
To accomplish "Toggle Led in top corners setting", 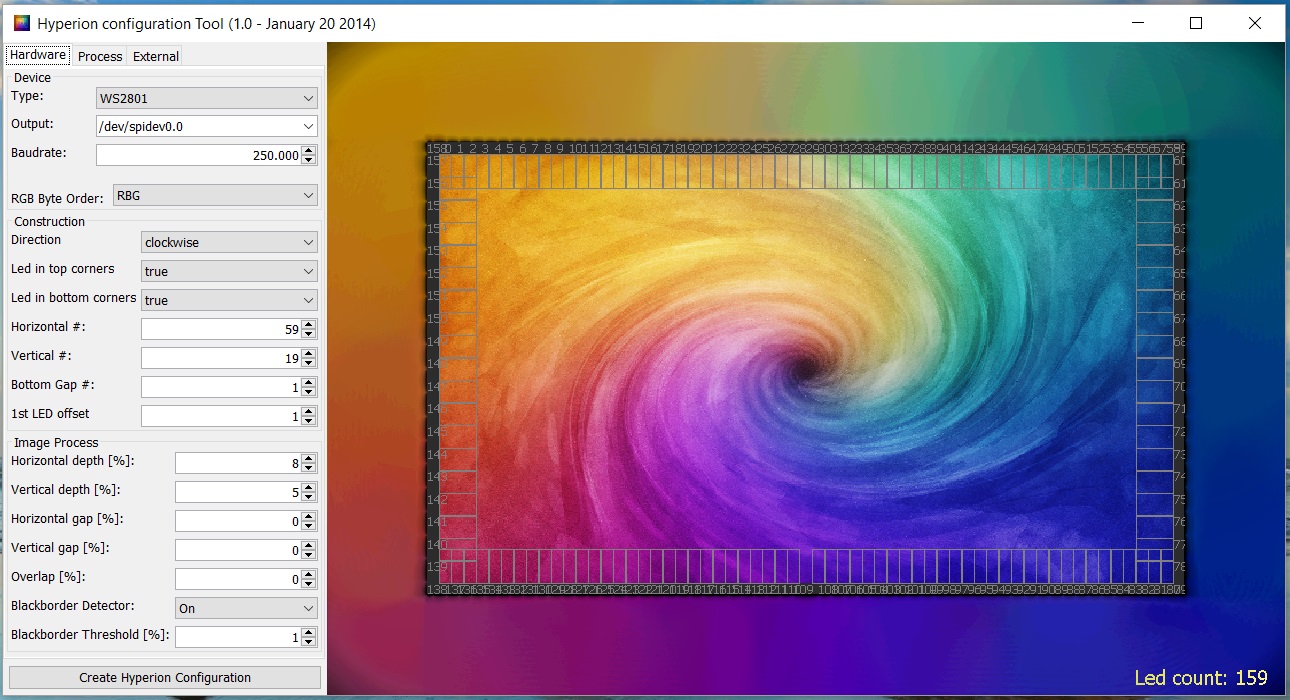I will 229,271.
